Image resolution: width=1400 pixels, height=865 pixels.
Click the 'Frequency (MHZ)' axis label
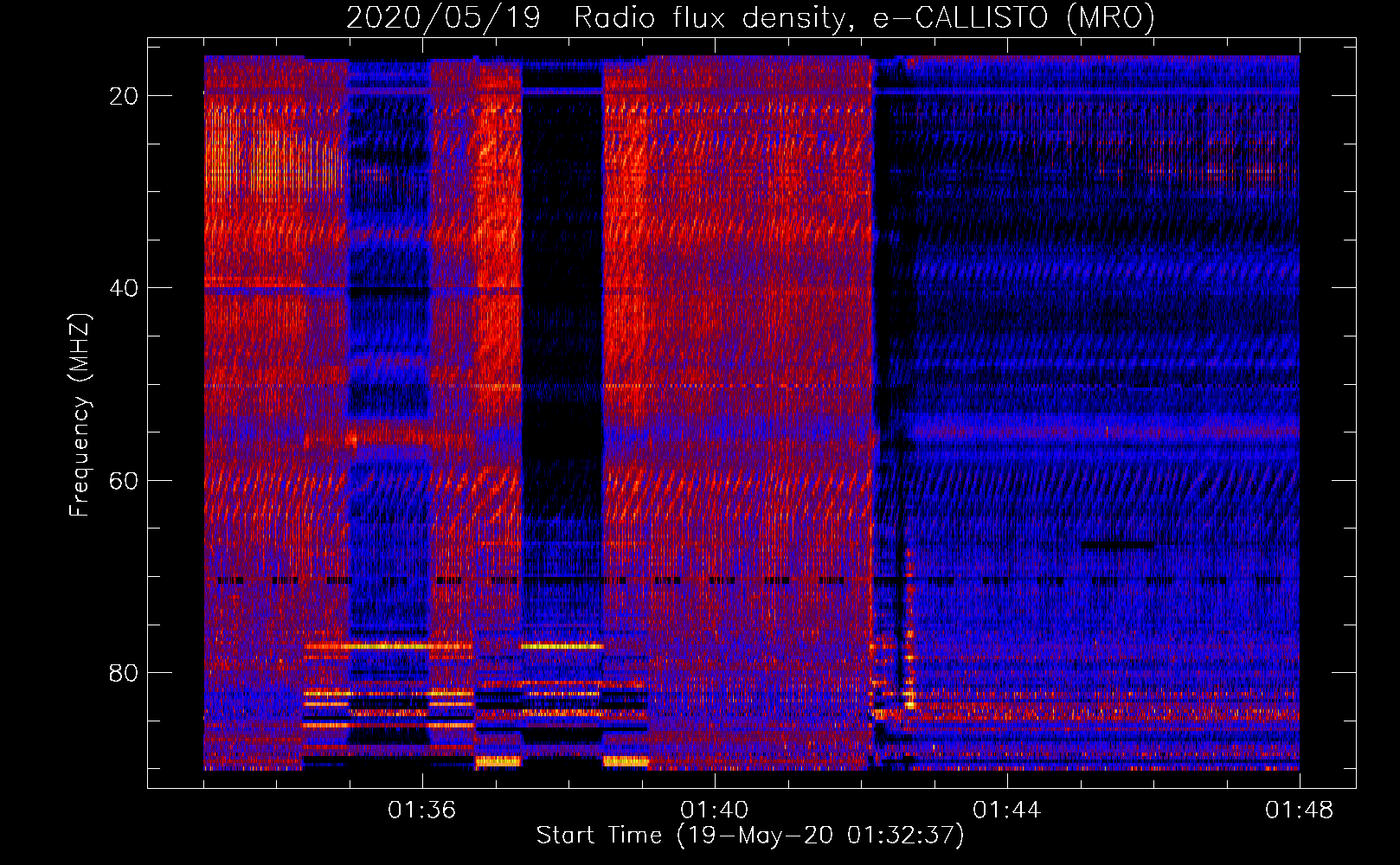(80, 415)
